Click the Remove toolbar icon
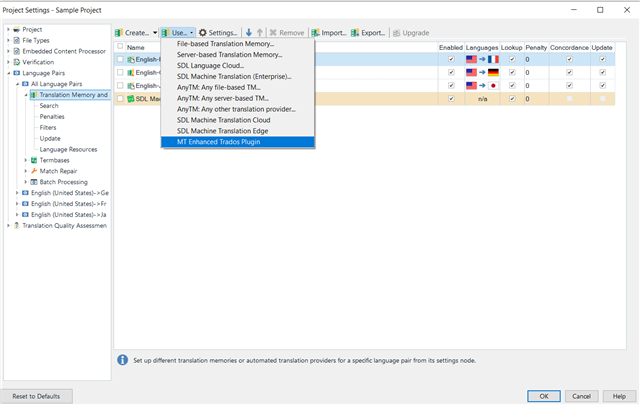This screenshot has height=405, width=640. pos(273,33)
